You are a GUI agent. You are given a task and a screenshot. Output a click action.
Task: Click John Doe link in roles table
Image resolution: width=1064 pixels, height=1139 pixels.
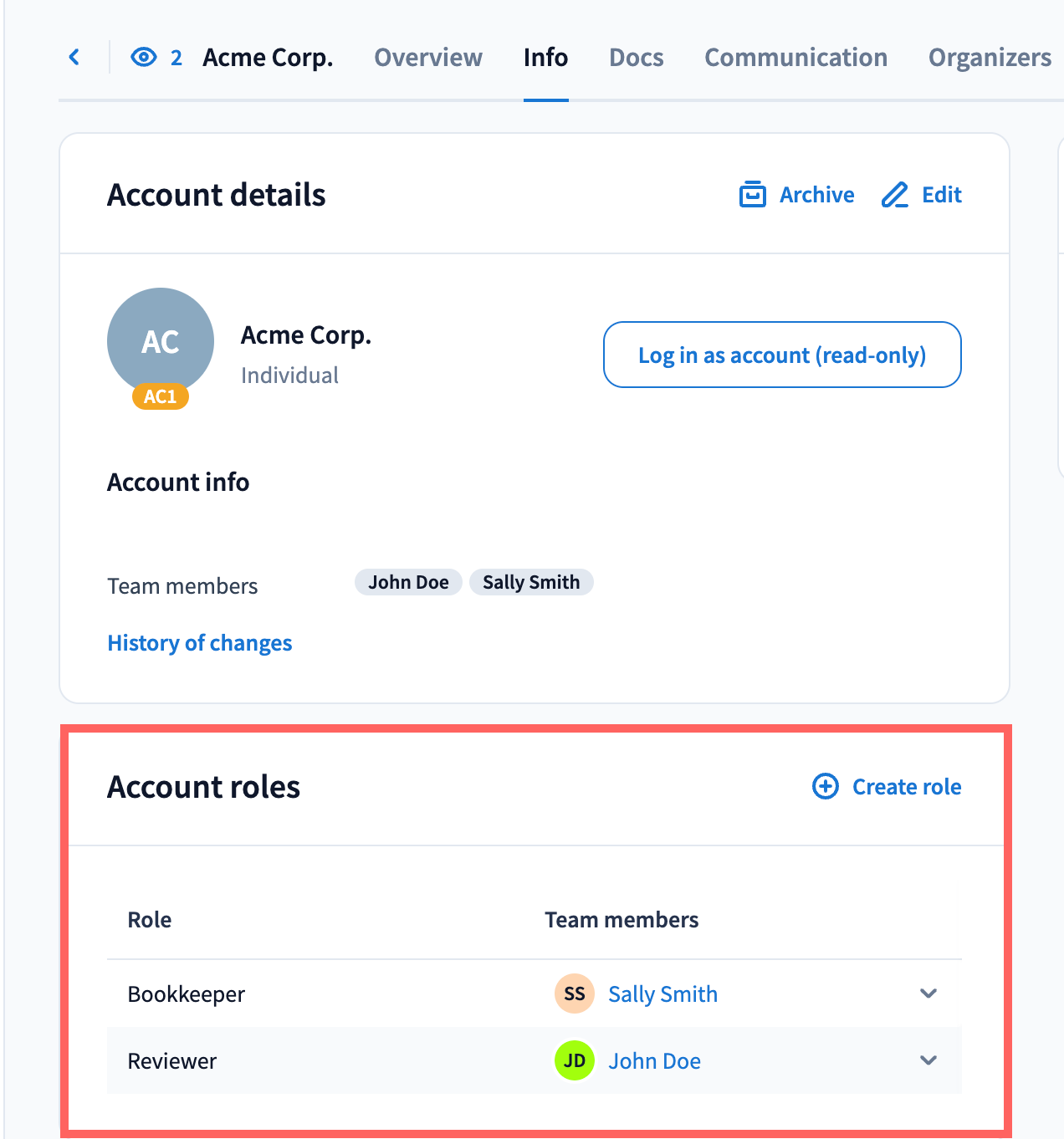pyautogui.click(x=655, y=1061)
